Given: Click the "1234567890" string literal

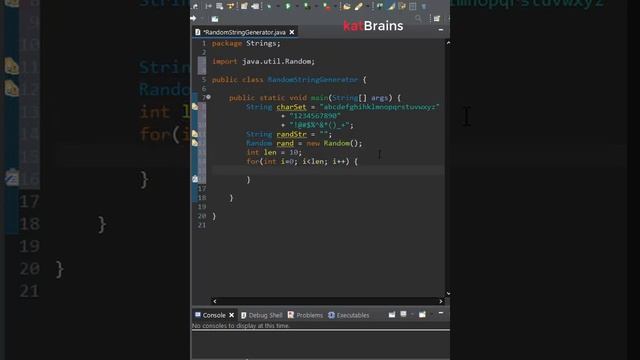Looking at the screenshot, I should click(x=315, y=116).
